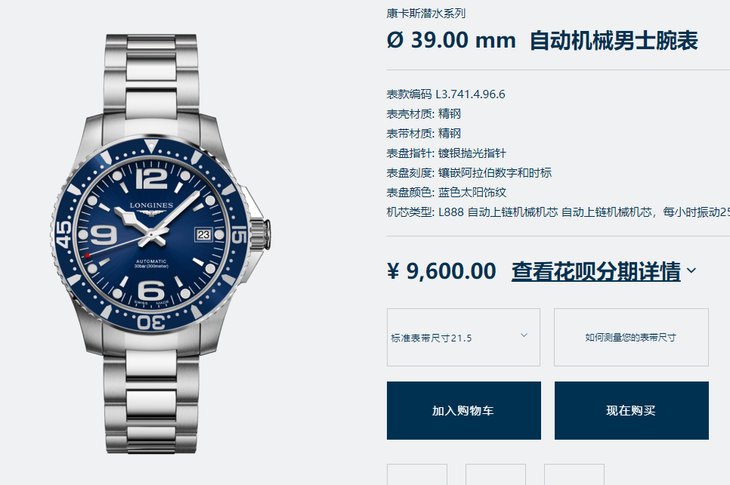This screenshot has width=730, height=485.
Task: Open the 标准表带尺寸21.5 dropdown
Action: pos(463,337)
